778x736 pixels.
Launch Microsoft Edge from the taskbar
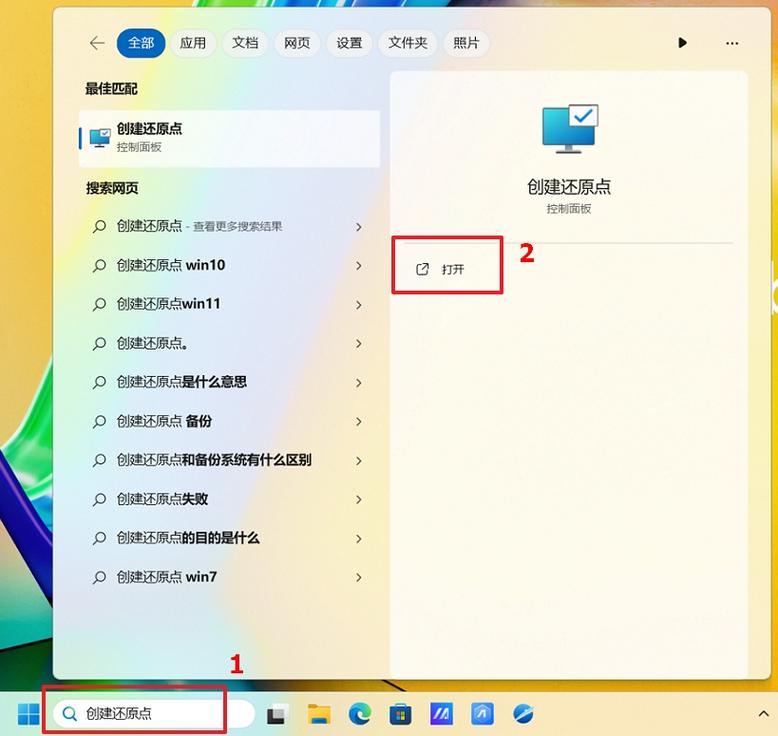[x=360, y=714]
